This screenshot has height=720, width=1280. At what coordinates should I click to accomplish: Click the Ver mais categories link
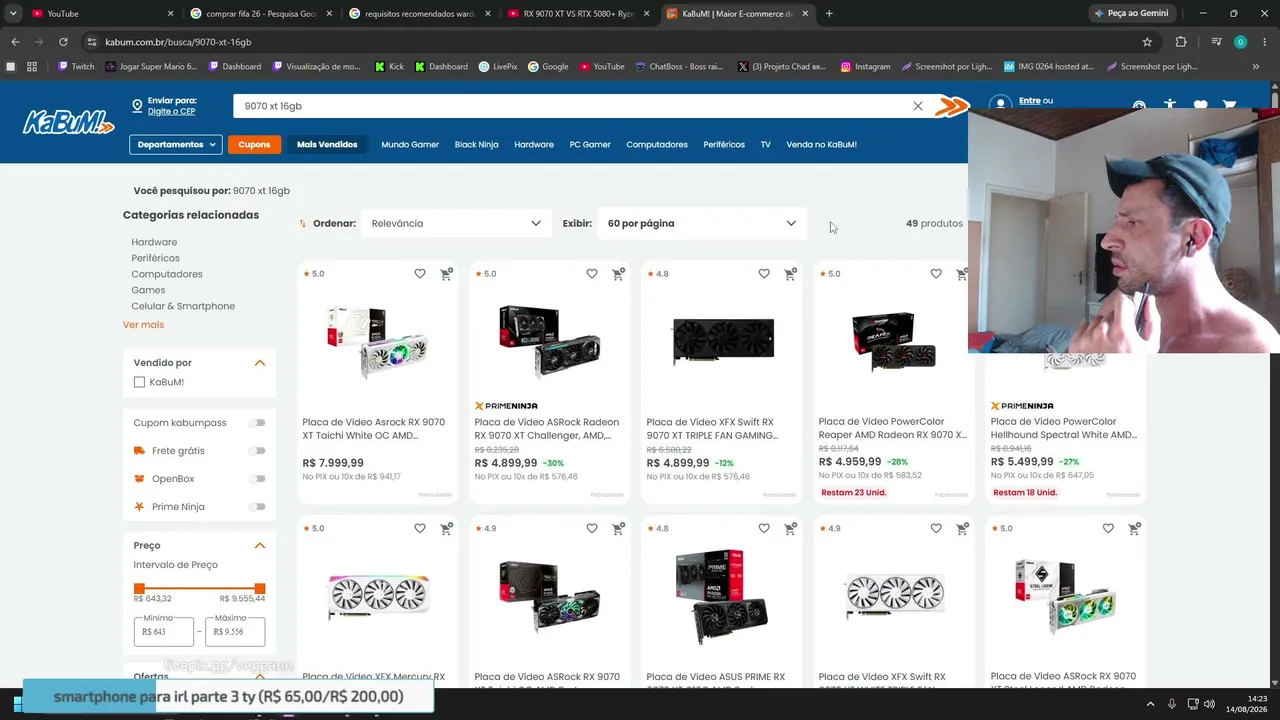[143, 325]
